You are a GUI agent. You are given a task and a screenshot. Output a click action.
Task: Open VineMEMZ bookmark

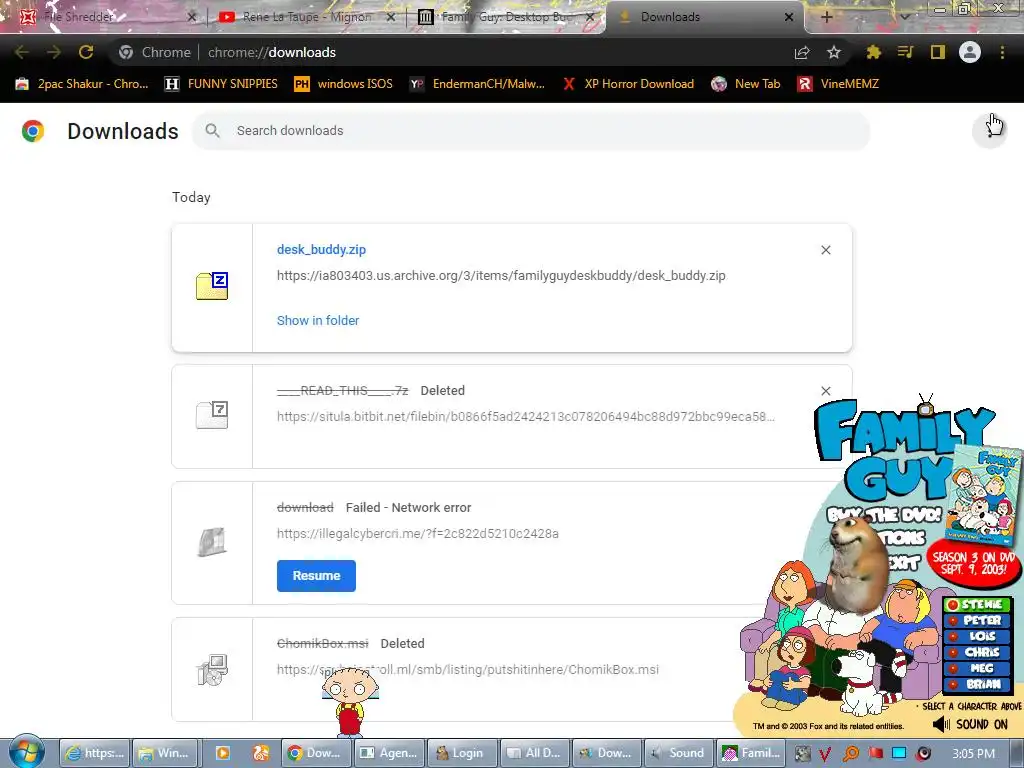point(839,84)
